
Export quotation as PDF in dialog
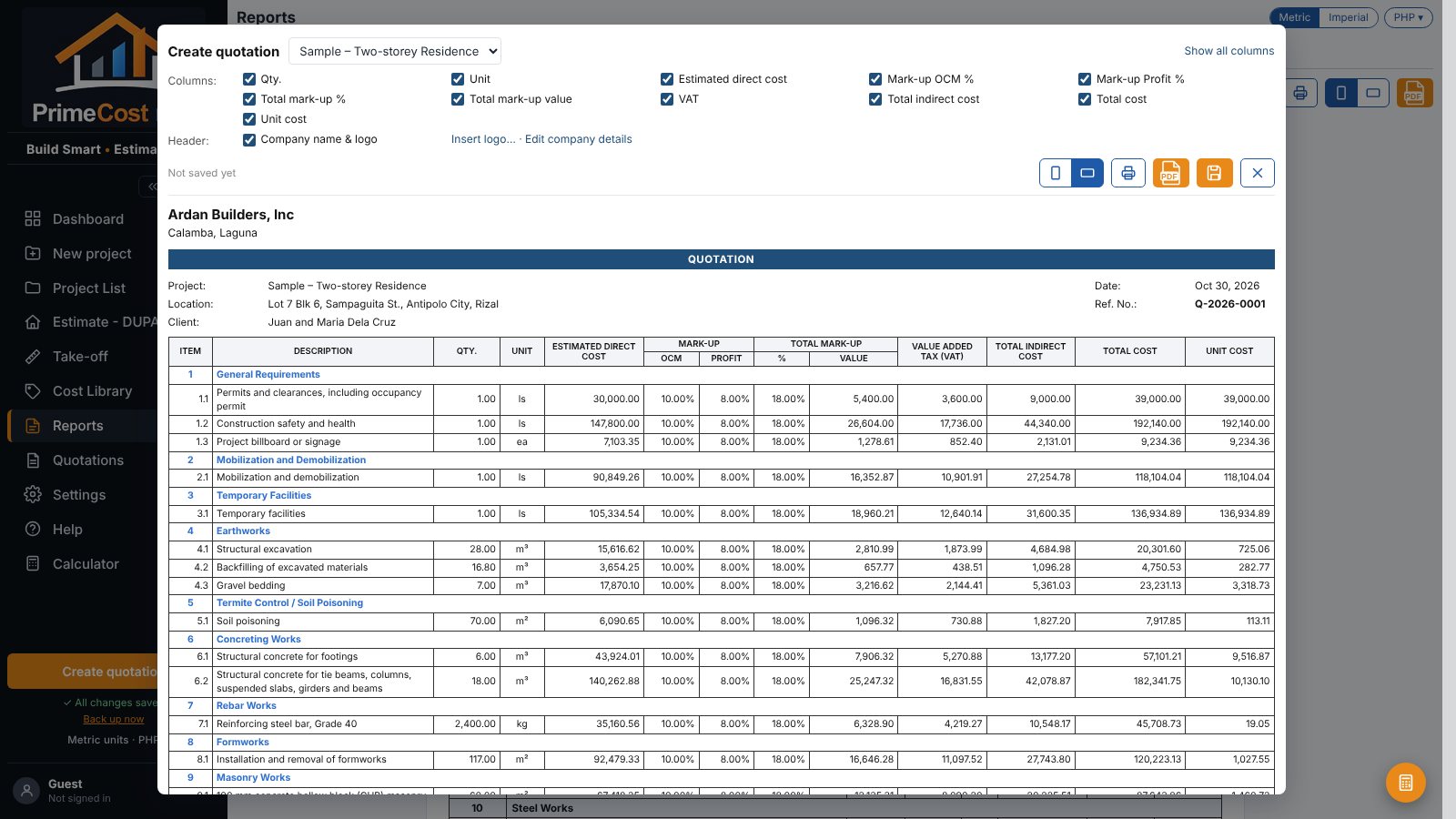(1171, 173)
